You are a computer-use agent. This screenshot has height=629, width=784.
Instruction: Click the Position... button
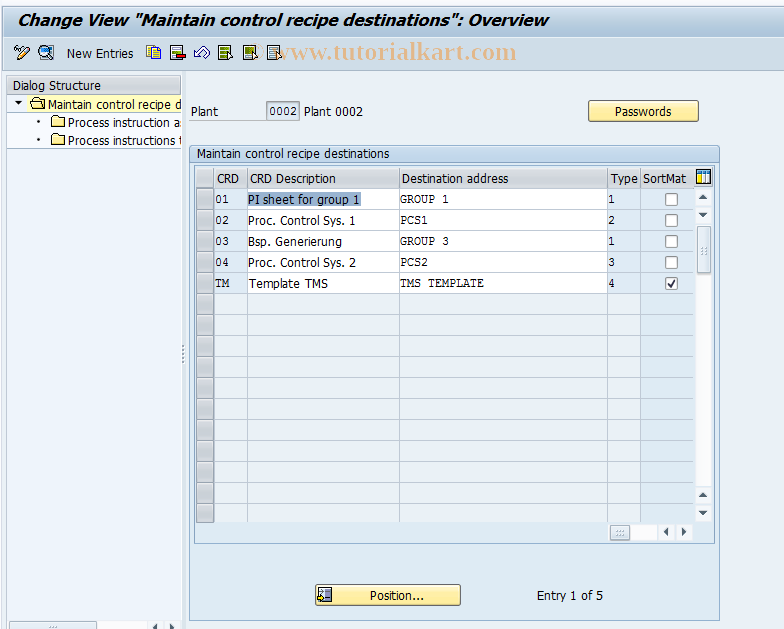(388, 595)
